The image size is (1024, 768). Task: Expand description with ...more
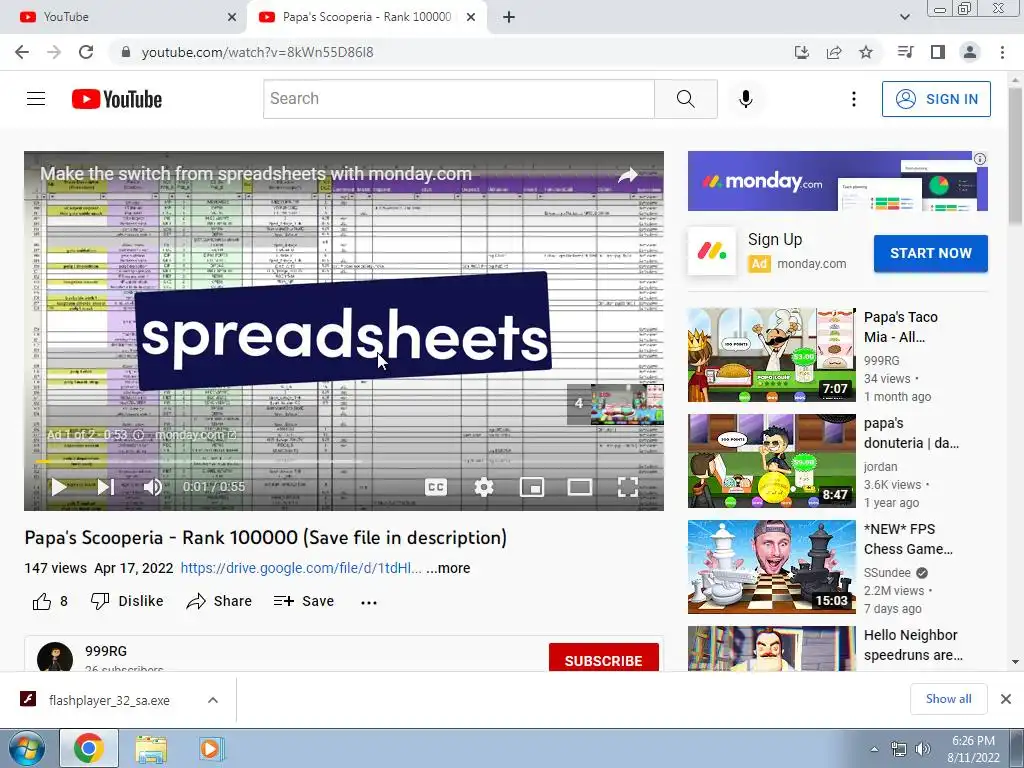coord(448,568)
